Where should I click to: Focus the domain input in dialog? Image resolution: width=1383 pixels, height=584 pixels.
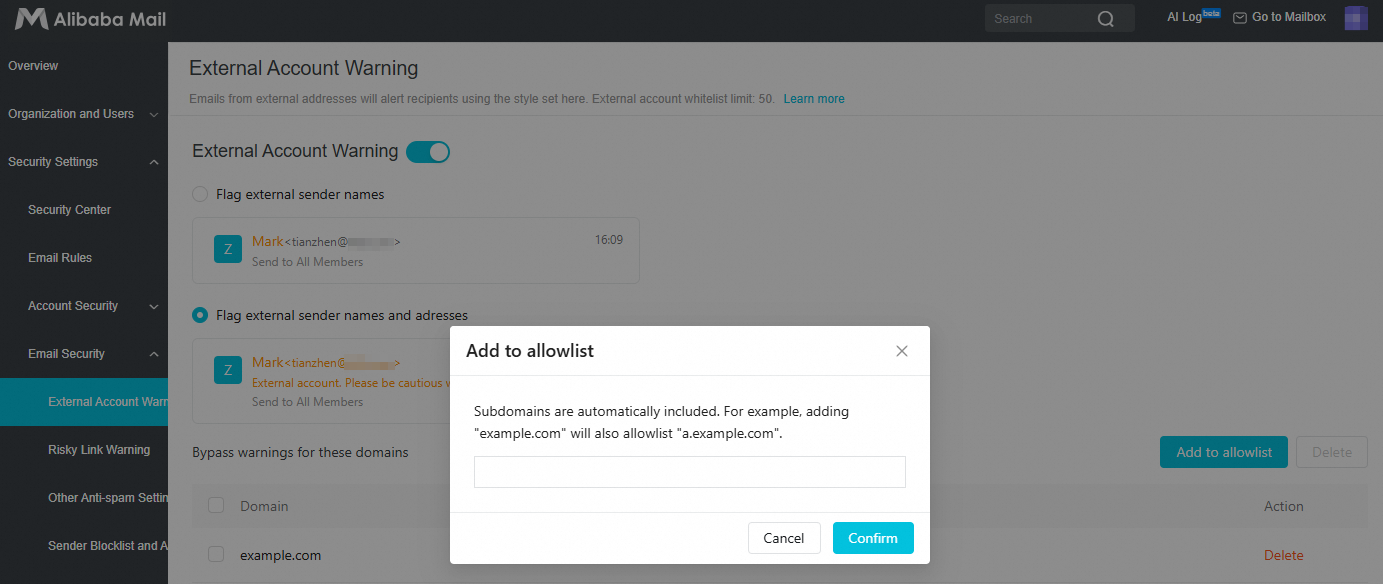(690, 472)
